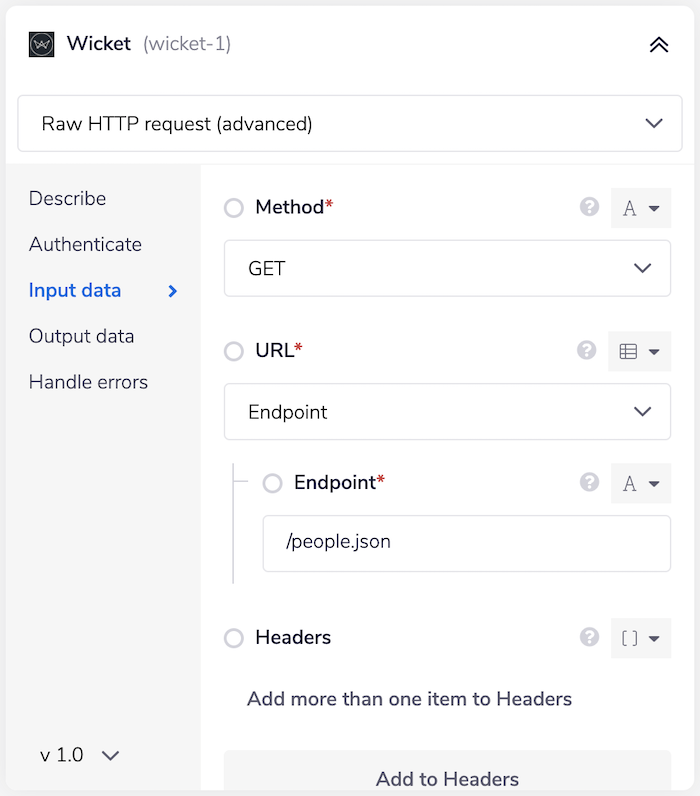
Task: Expand the URL Endpoint type dropdown
Action: point(447,412)
